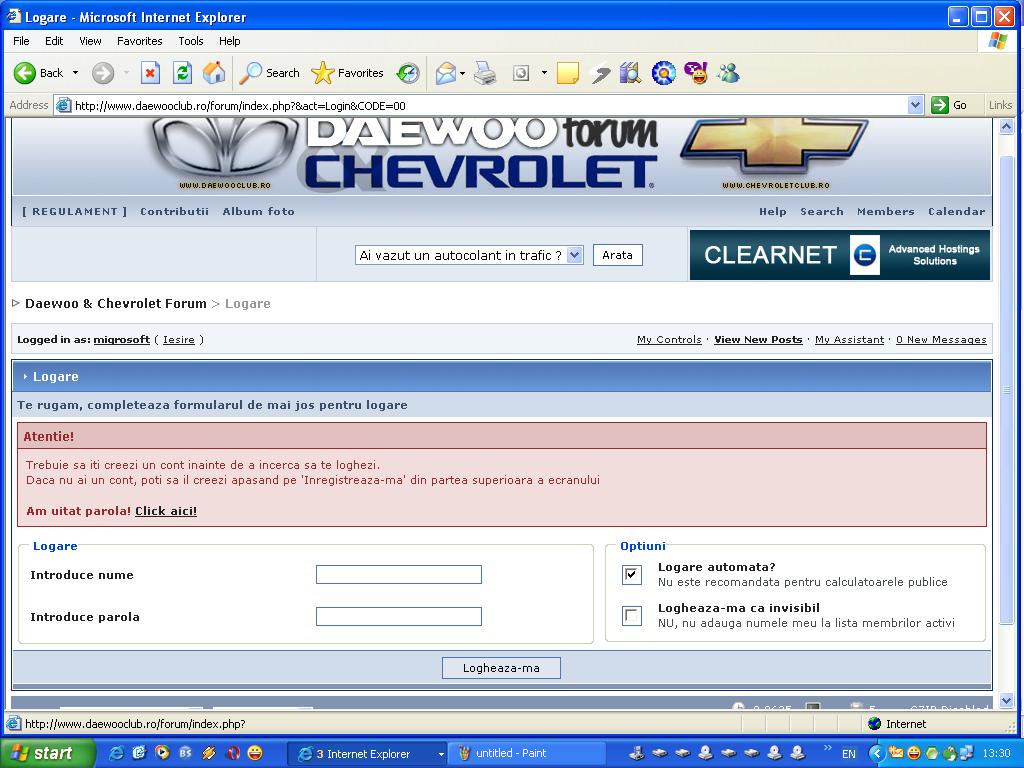Open the Tools menu
The image size is (1024, 768).
(190, 41)
